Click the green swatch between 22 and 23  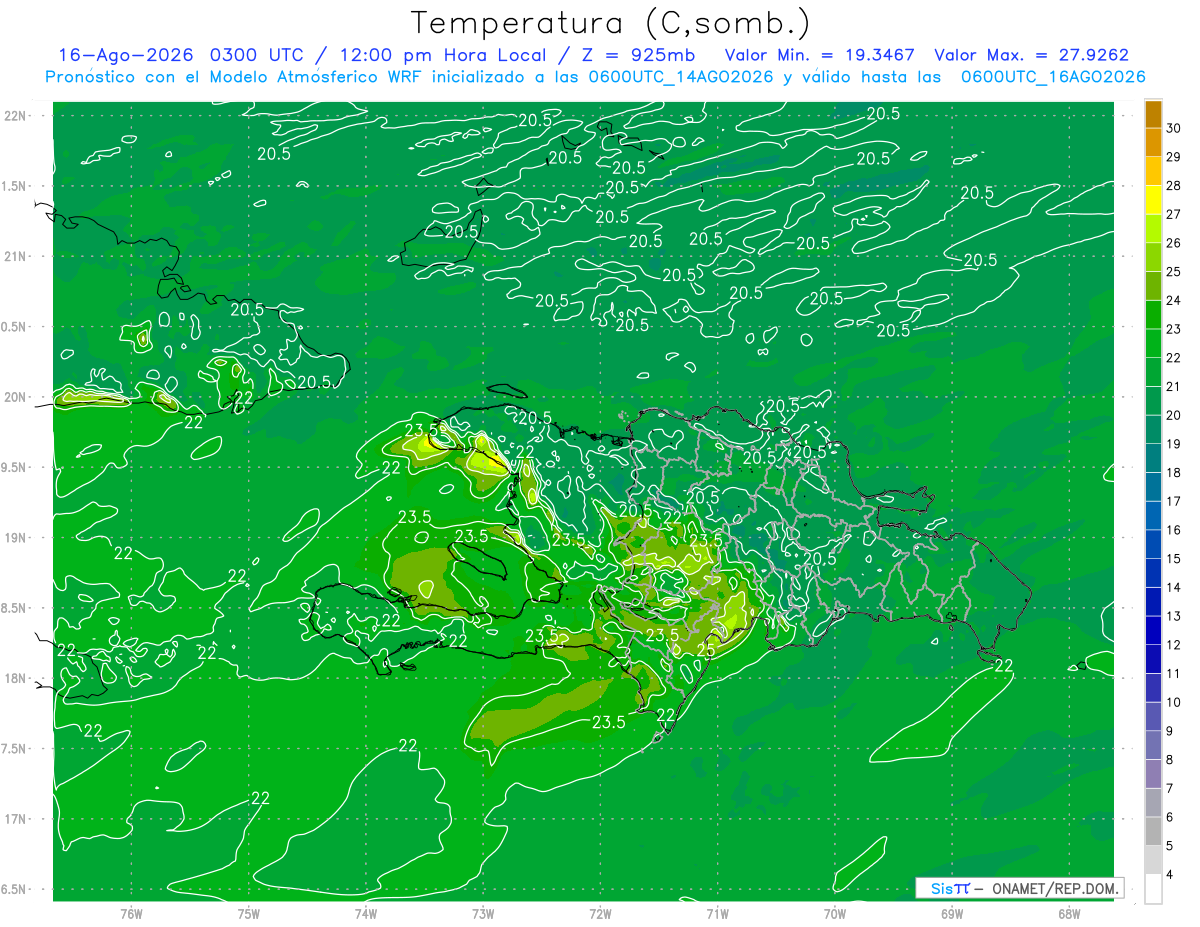[x=1153, y=344]
